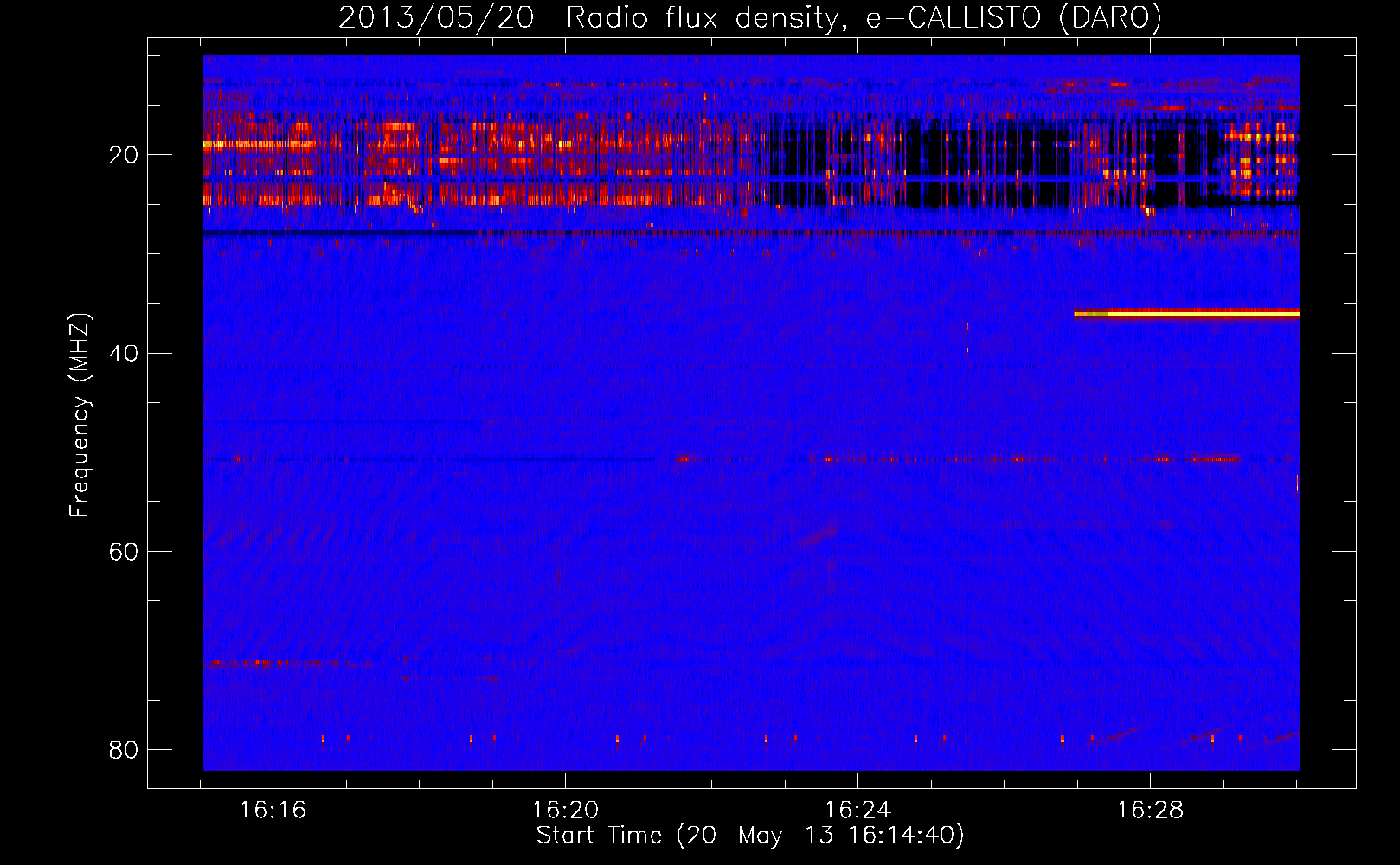Click the '80' frequency tick label
Viewport: 1400px width, 865px height.
pos(124,750)
